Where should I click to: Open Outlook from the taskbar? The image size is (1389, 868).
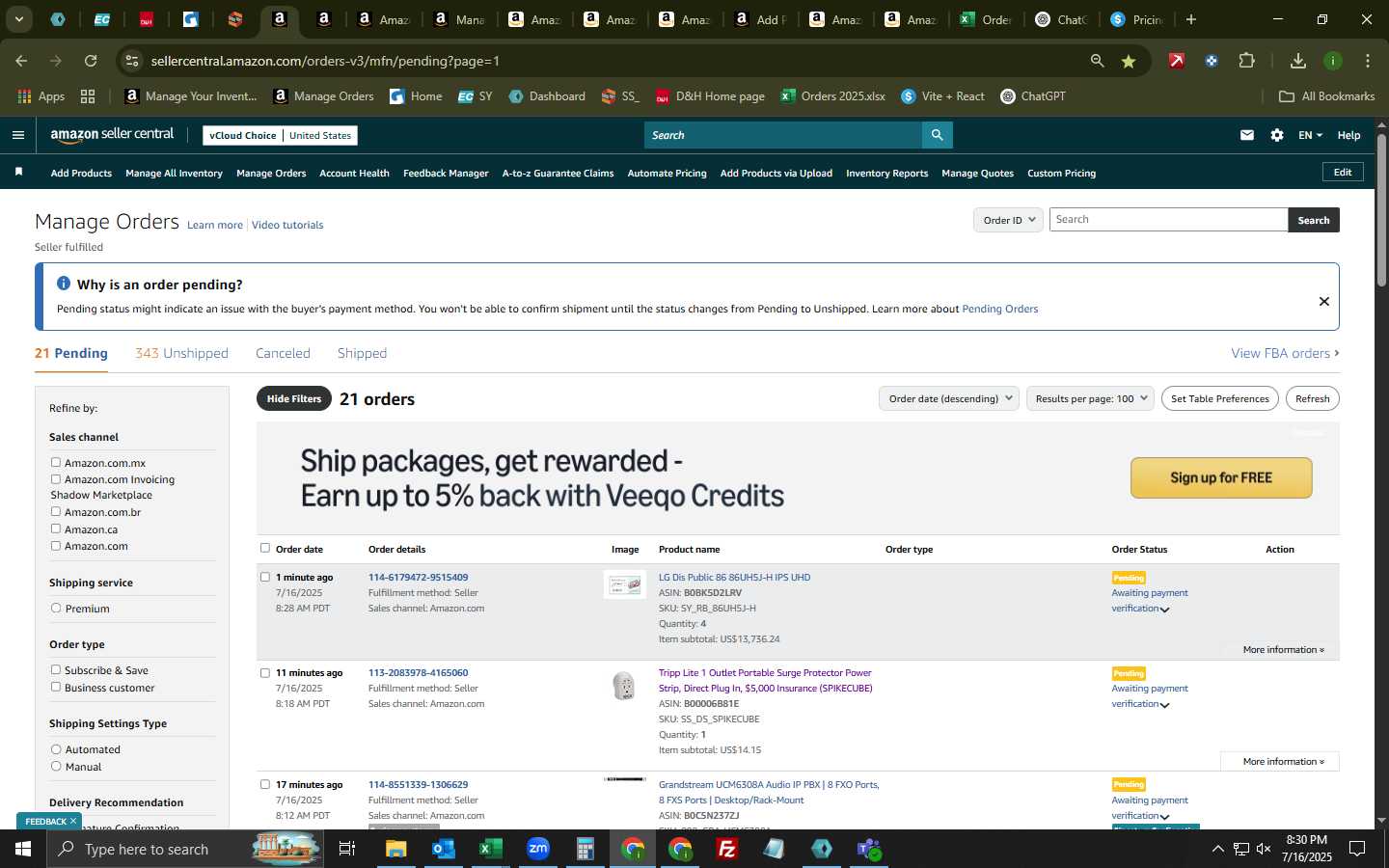(443, 849)
